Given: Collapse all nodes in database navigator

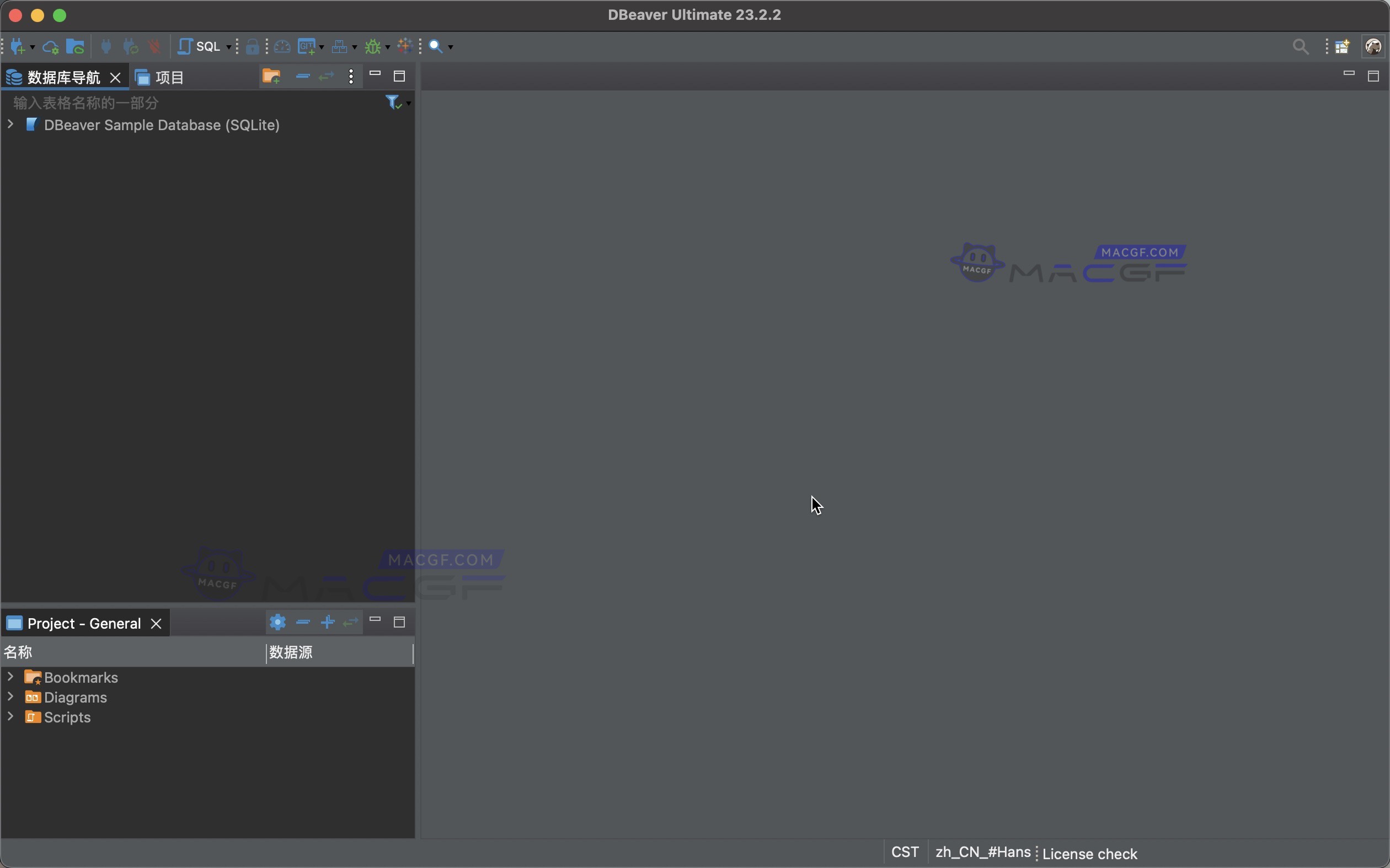Looking at the screenshot, I should (303, 76).
